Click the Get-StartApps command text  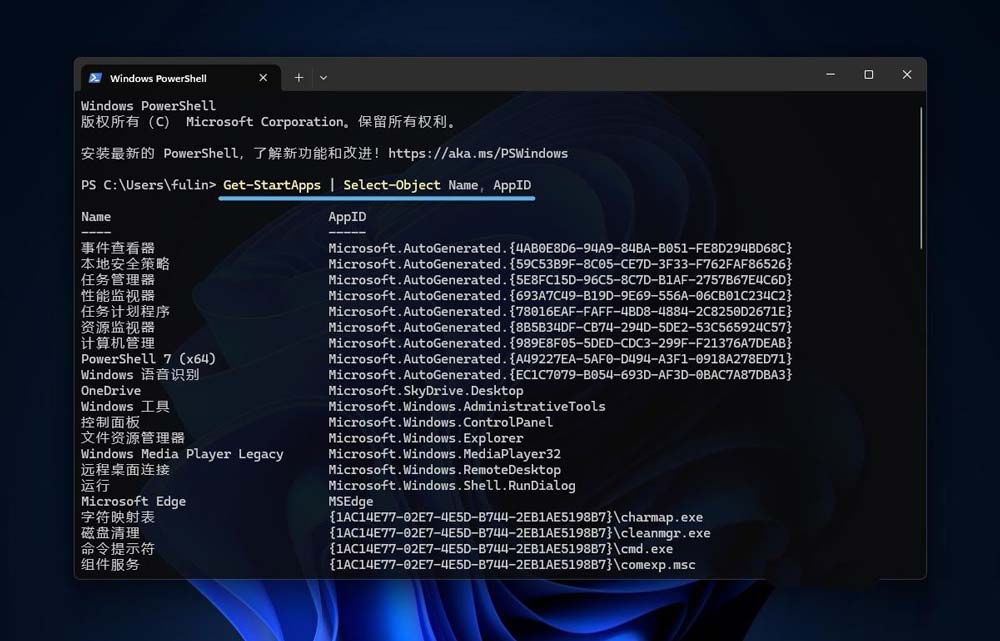(x=272, y=185)
